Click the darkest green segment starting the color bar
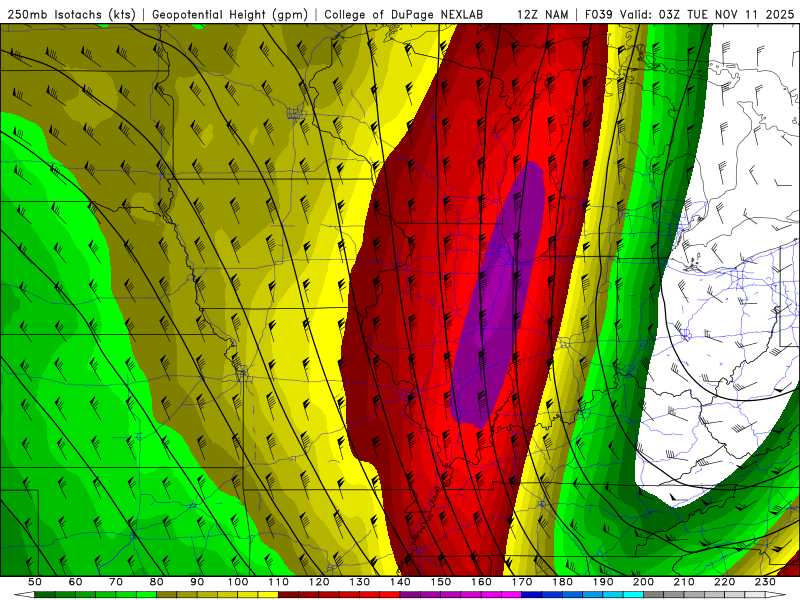Image resolution: width=800 pixels, height=600 pixels. [45, 595]
